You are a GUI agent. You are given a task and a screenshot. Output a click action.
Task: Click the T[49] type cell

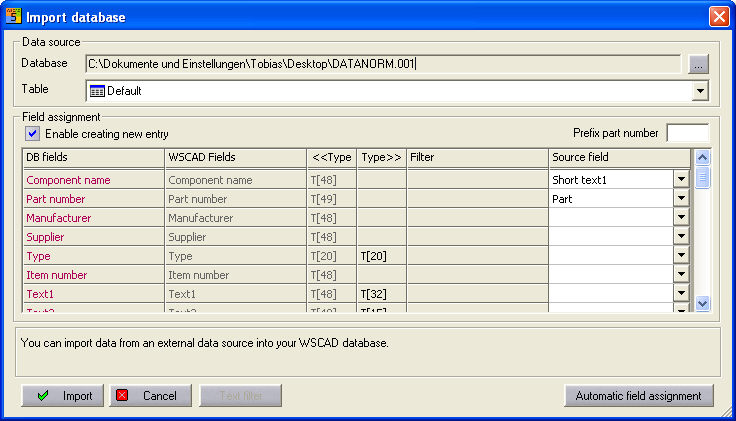point(332,199)
